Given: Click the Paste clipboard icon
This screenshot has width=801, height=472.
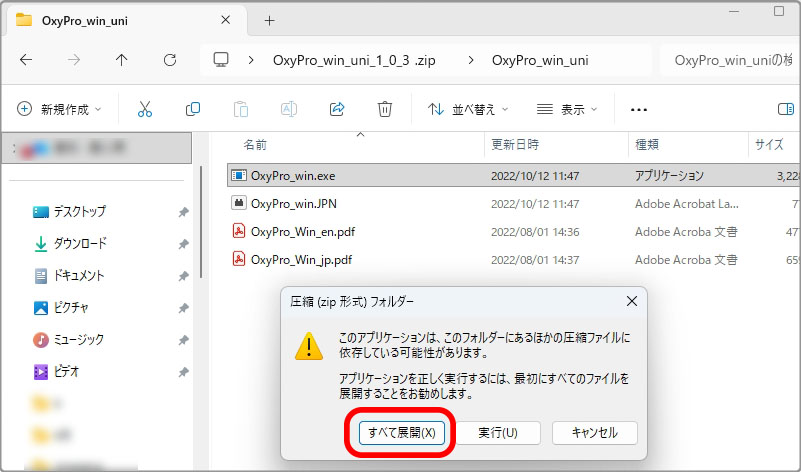Looking at the screenshot, I should (241, 109).
